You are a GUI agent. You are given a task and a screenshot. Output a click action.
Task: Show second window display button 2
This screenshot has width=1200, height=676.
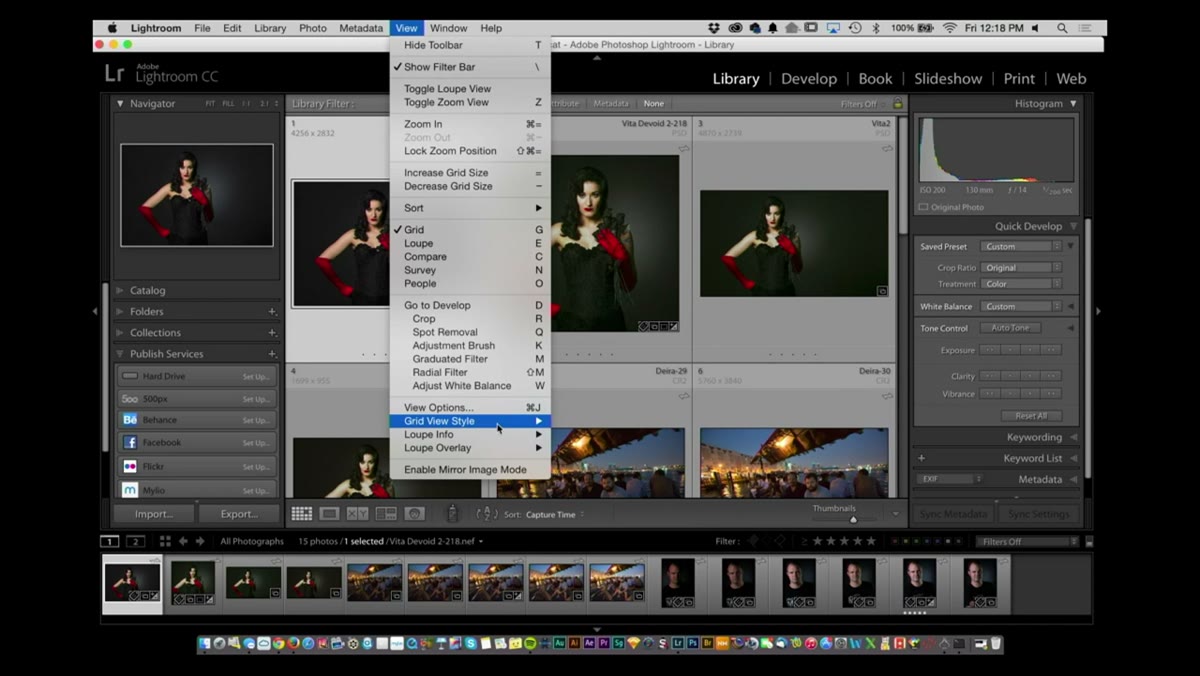[135, 541]
